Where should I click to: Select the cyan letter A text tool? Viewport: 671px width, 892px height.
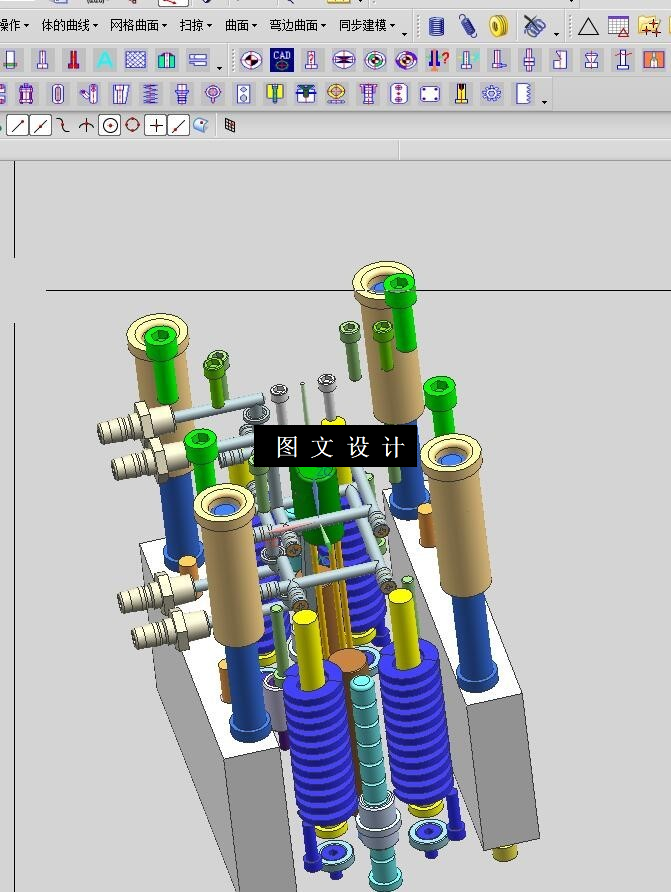tap(105, 60)
